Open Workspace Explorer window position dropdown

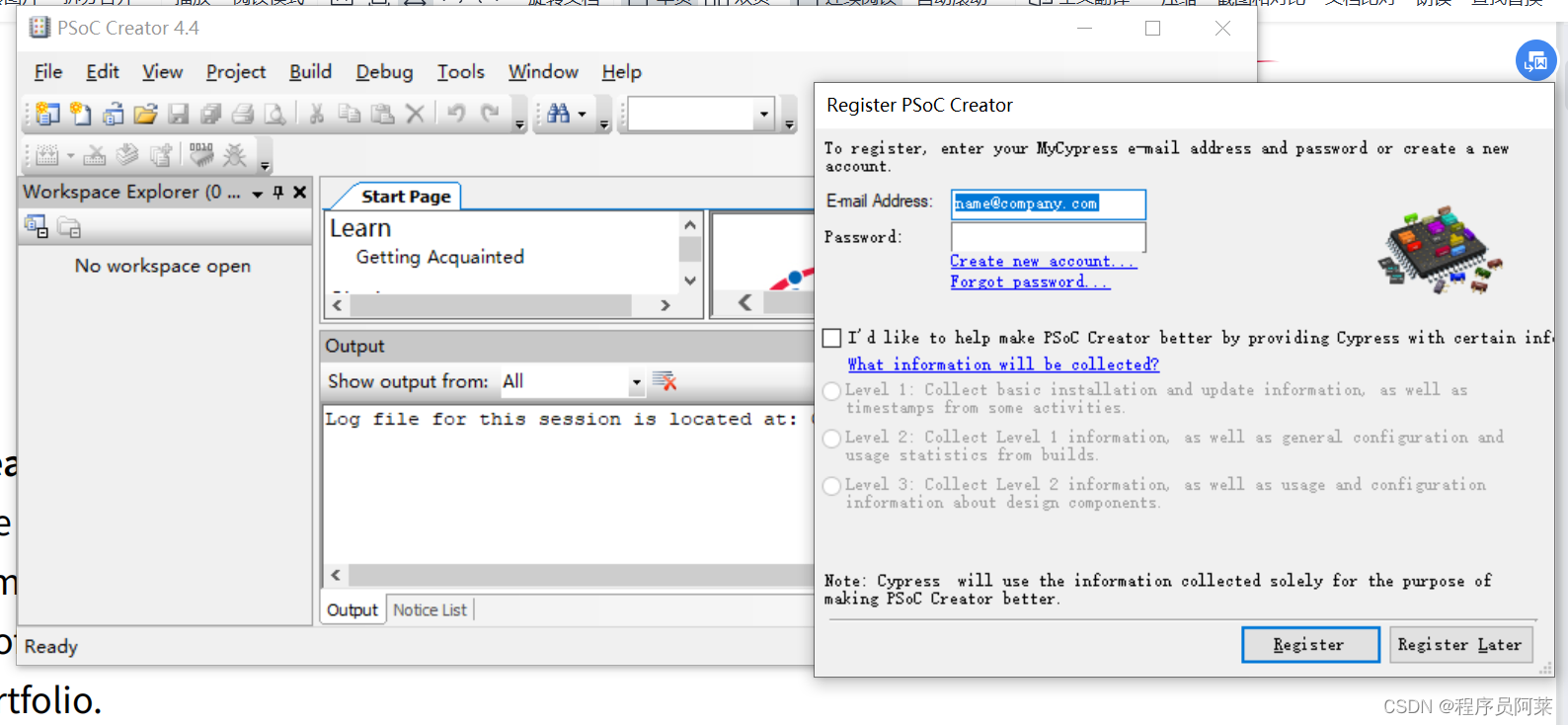coord(258,194)
